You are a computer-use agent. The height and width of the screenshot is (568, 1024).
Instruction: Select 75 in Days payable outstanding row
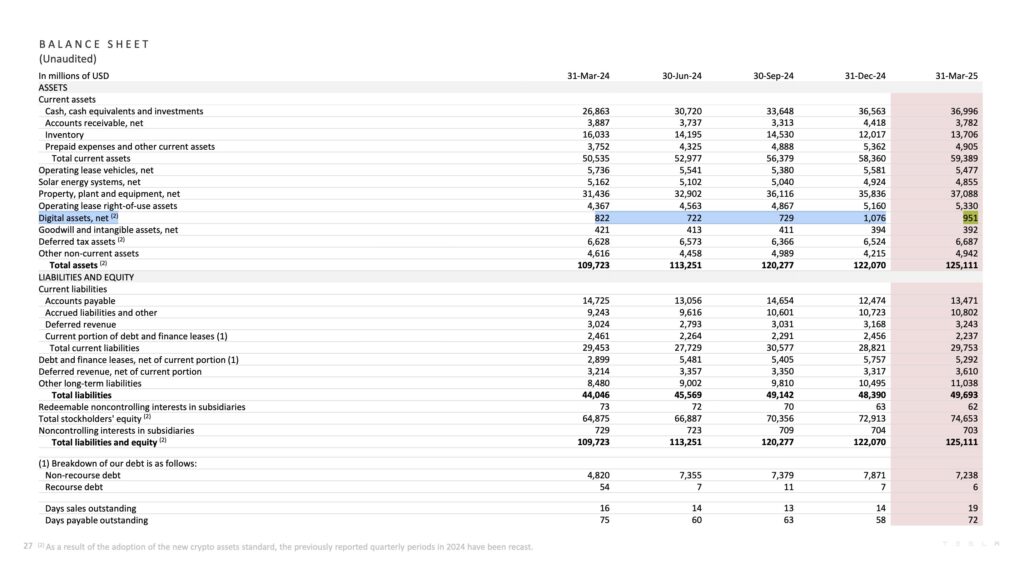point(604,520)
